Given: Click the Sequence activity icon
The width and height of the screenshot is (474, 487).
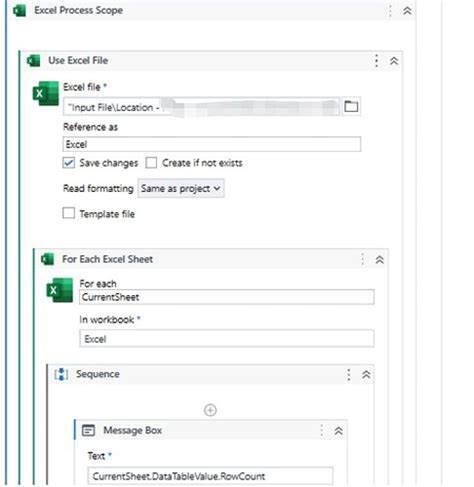Looking at the screenshot, I should point(61,374).
